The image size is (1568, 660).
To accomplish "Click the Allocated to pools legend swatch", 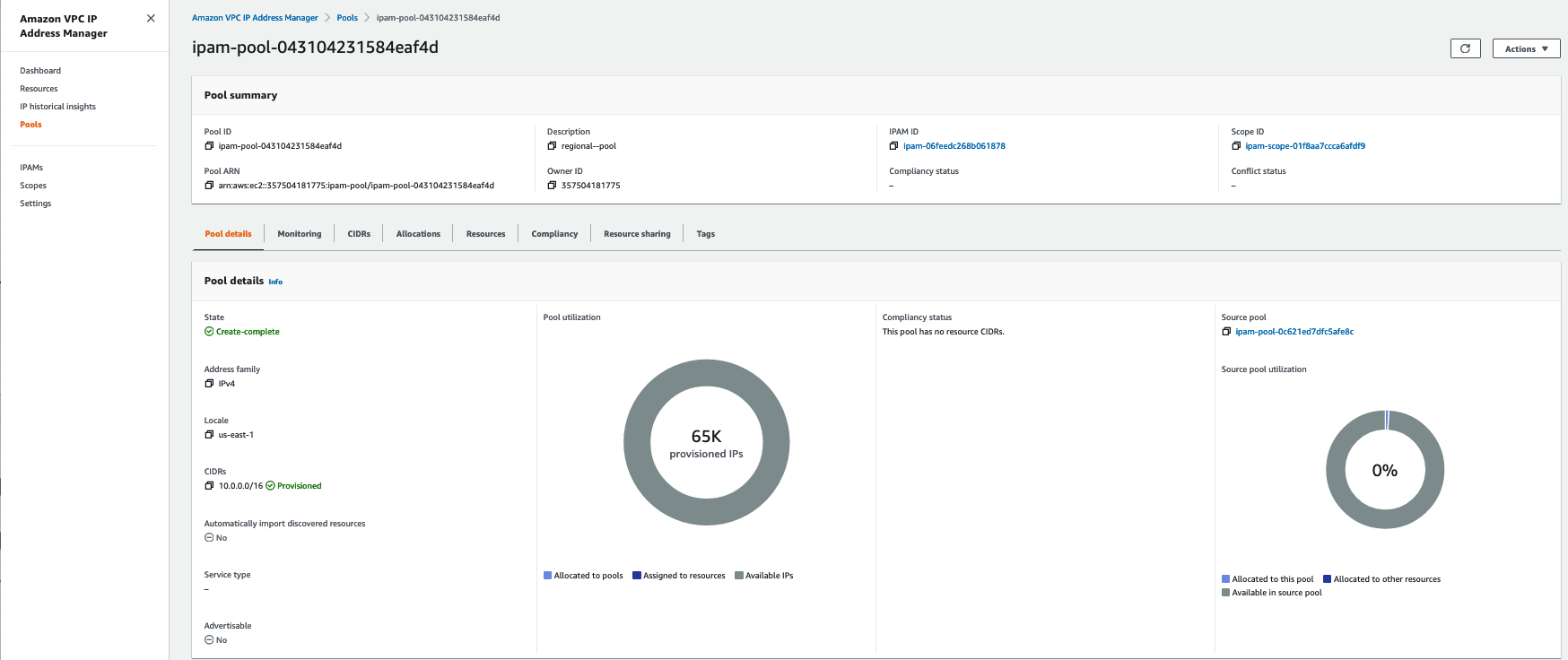I will click(x=547, y=576).
